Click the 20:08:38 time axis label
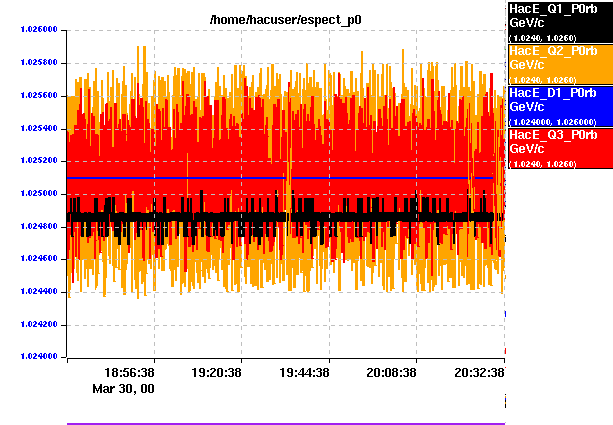This screenshot has width=613, height=425. point(393,371)
